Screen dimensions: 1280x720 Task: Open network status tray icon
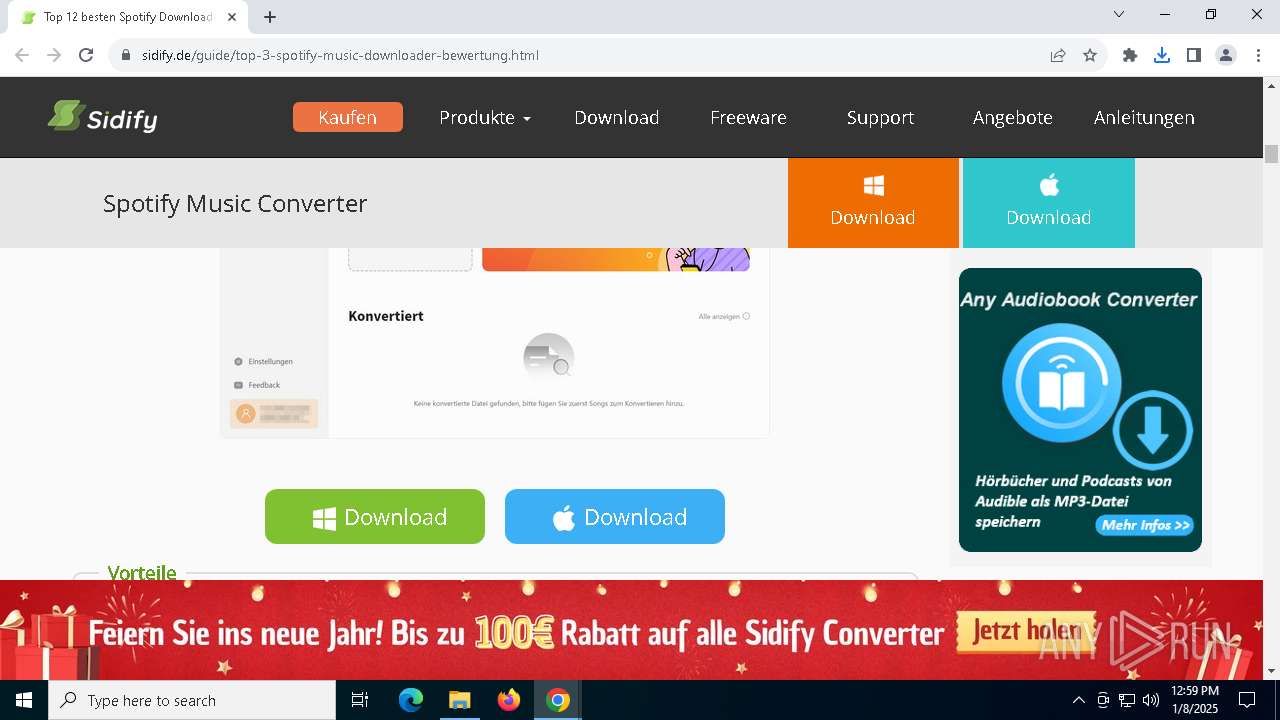pyautogui.click(x=1127, y=700)
